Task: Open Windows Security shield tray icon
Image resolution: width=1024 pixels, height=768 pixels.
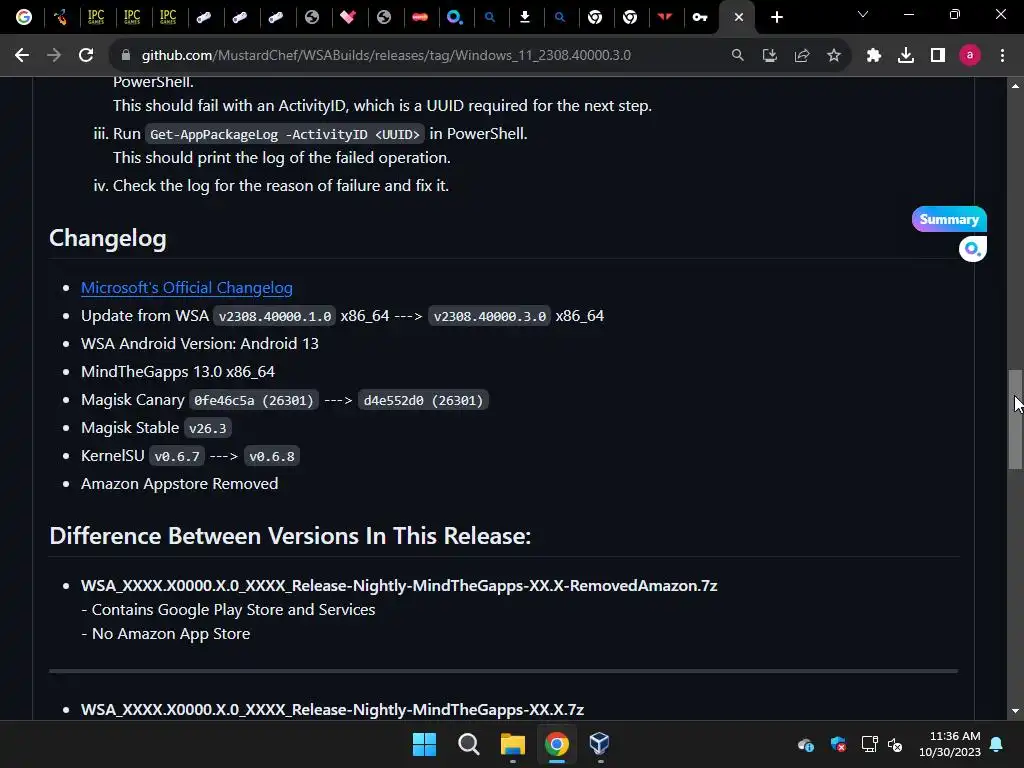Action: tap(838, 744)
